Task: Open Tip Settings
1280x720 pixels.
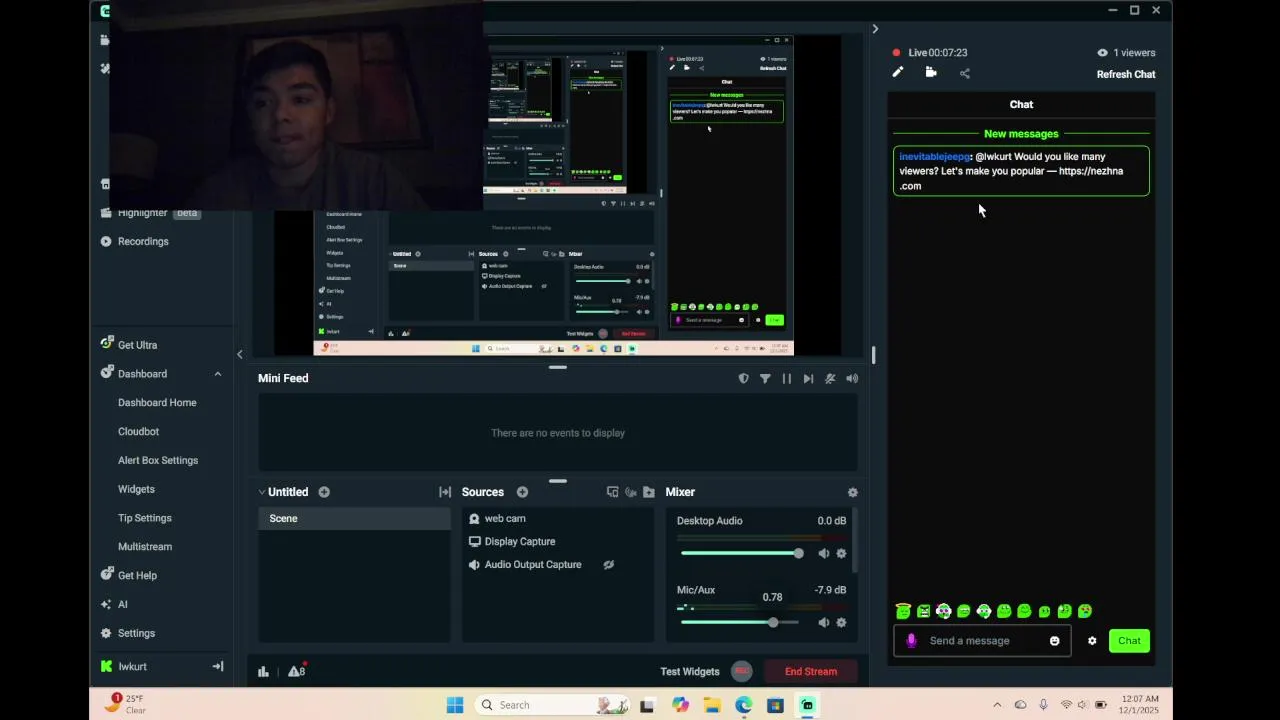Action: pos(145,518)
